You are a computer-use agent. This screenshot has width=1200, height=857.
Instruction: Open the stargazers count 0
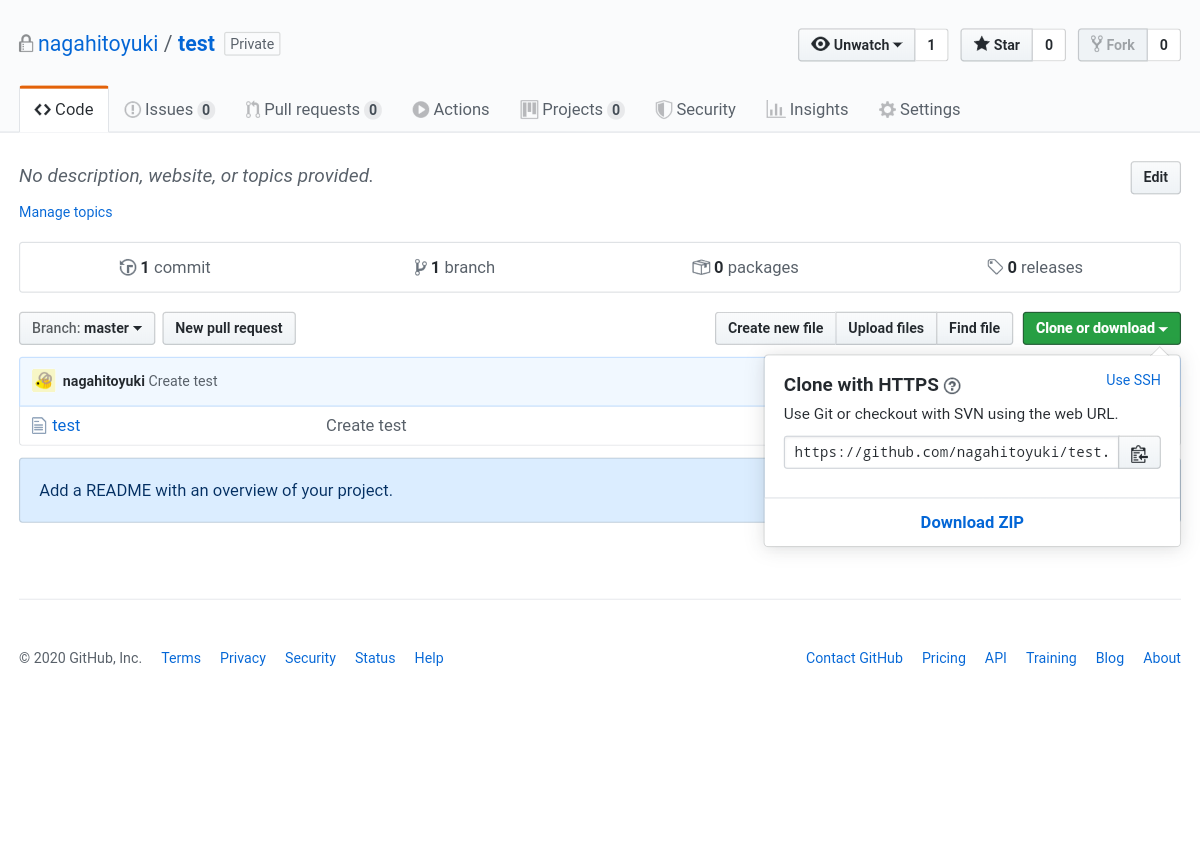click(1049, 45)
